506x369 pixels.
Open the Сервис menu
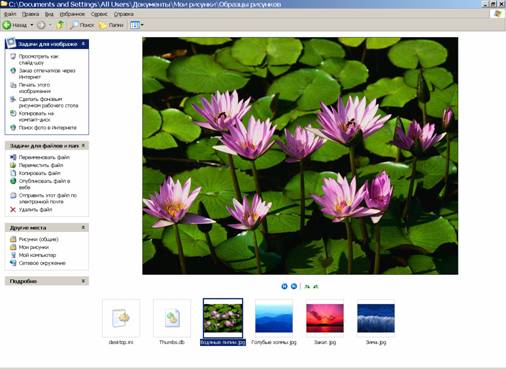pyautogui.click(x=99, y=14)
